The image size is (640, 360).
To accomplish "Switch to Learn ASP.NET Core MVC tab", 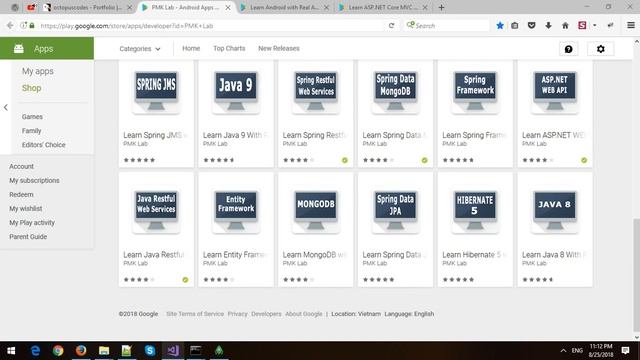I will click(383, 7).
